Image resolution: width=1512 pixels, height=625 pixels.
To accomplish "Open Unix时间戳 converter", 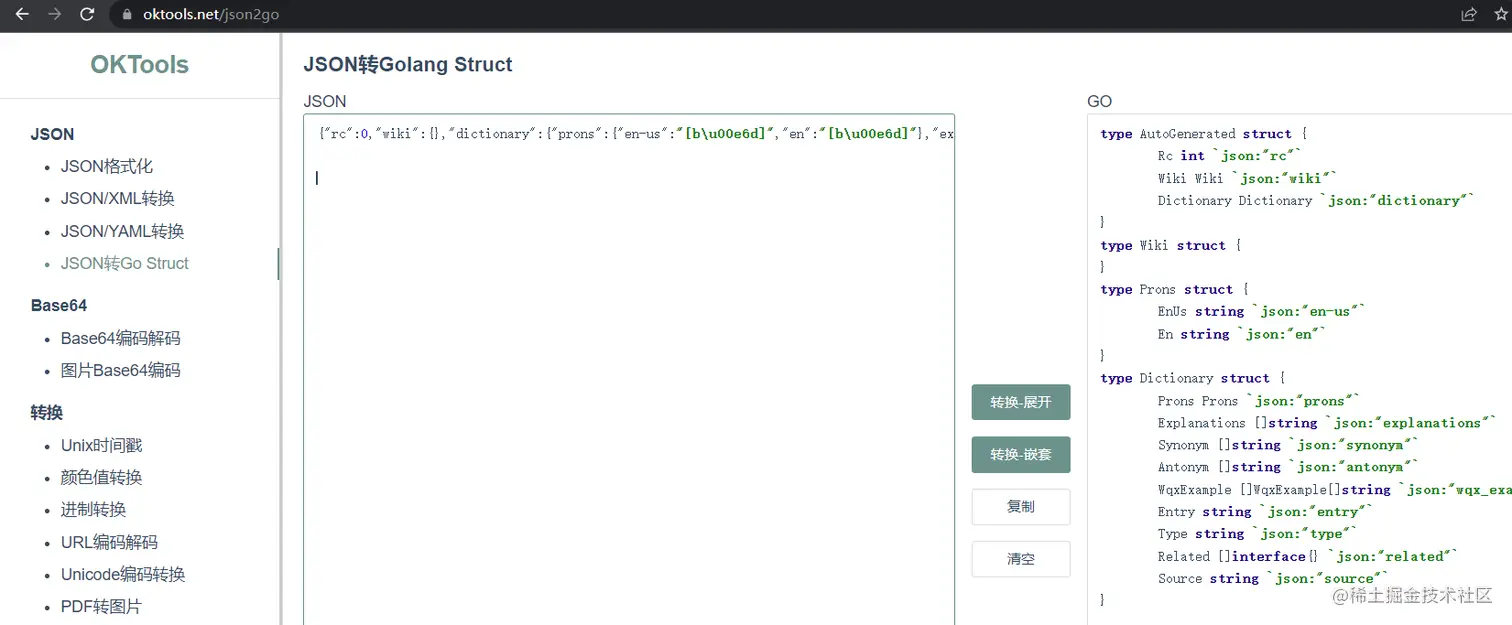I will click(101, 445).
